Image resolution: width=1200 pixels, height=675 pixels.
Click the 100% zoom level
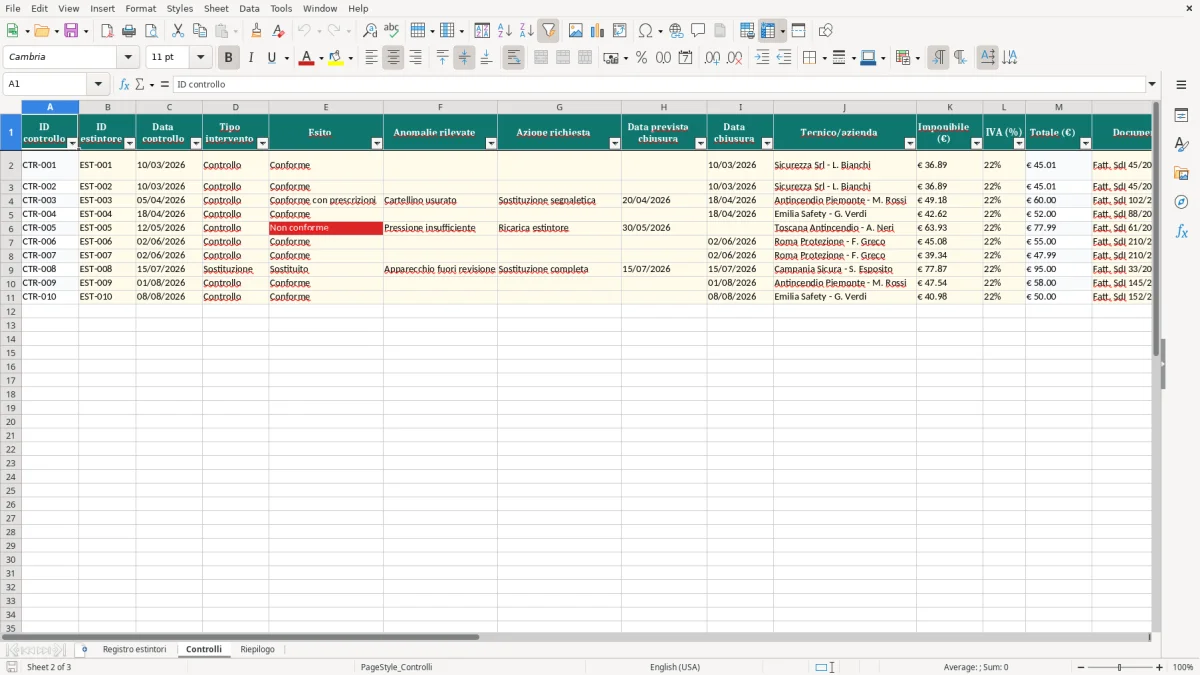(x=1182, y=667)
